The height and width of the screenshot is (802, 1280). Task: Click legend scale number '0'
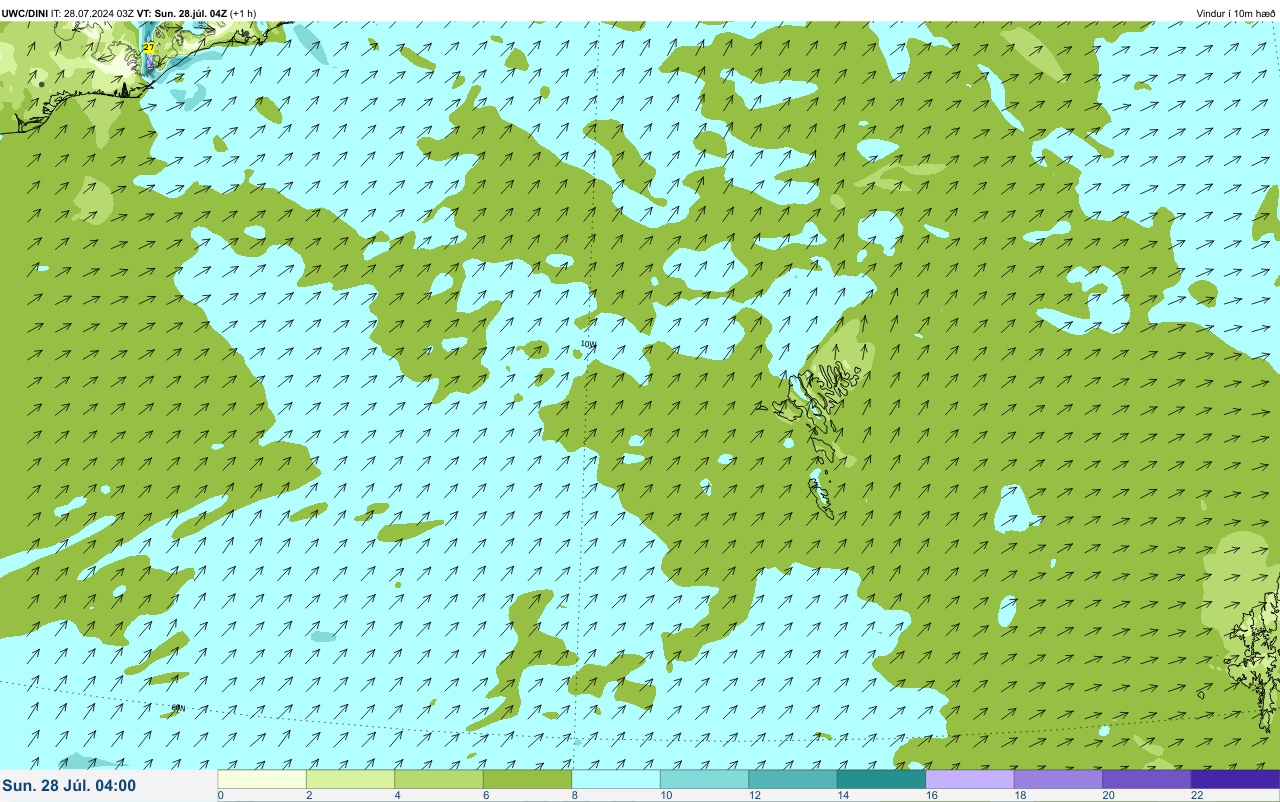click(x=220, y=795)
